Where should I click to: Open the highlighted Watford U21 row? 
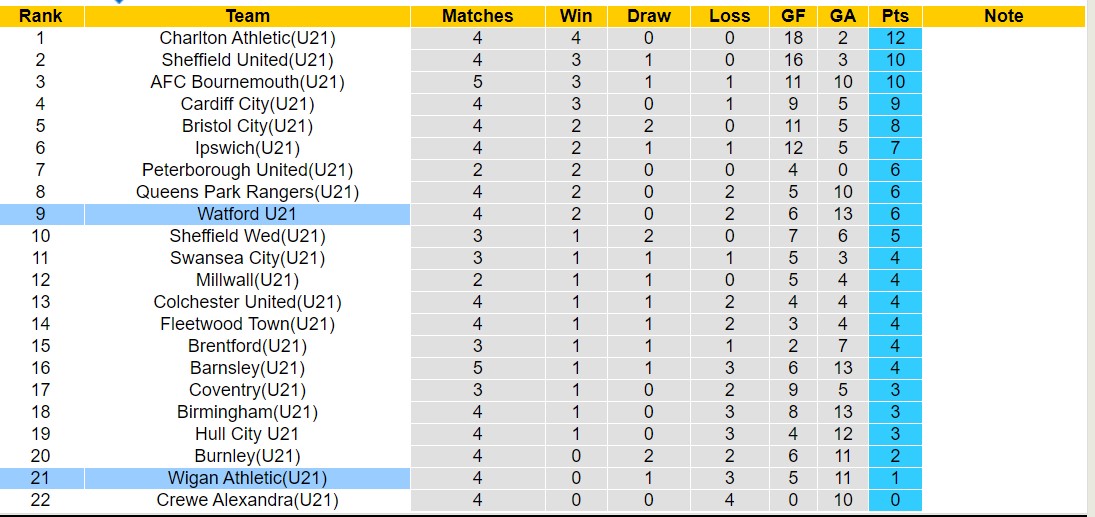[247, 214]
